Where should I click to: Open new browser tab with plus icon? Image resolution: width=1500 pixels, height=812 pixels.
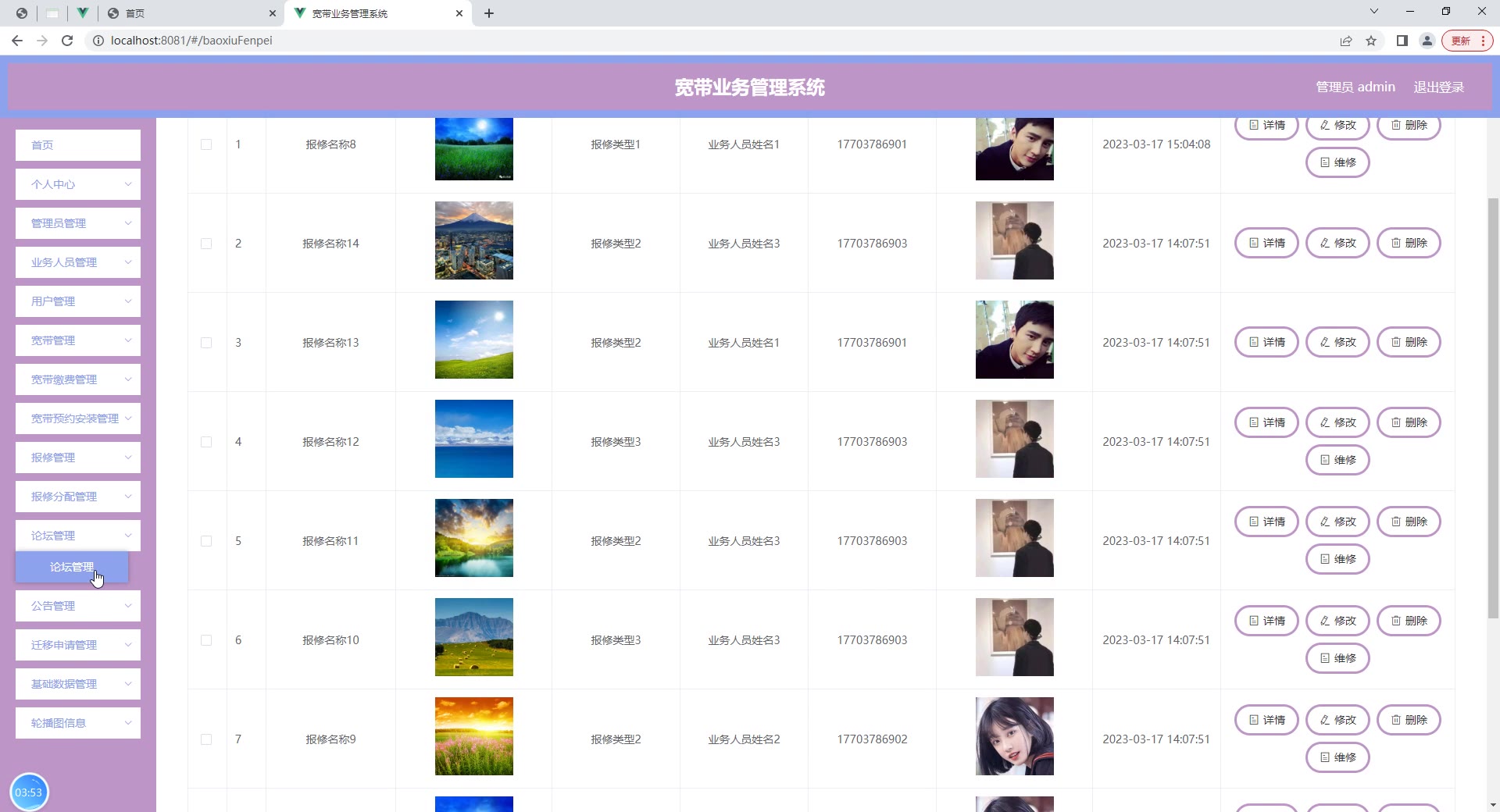(x=489, y=13)
